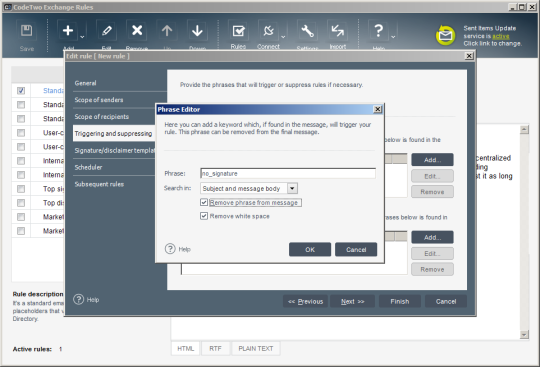Close the Phrase Editor dialog
The width and height of the screenshot is (540, 367).
click(x=377, y=109)
